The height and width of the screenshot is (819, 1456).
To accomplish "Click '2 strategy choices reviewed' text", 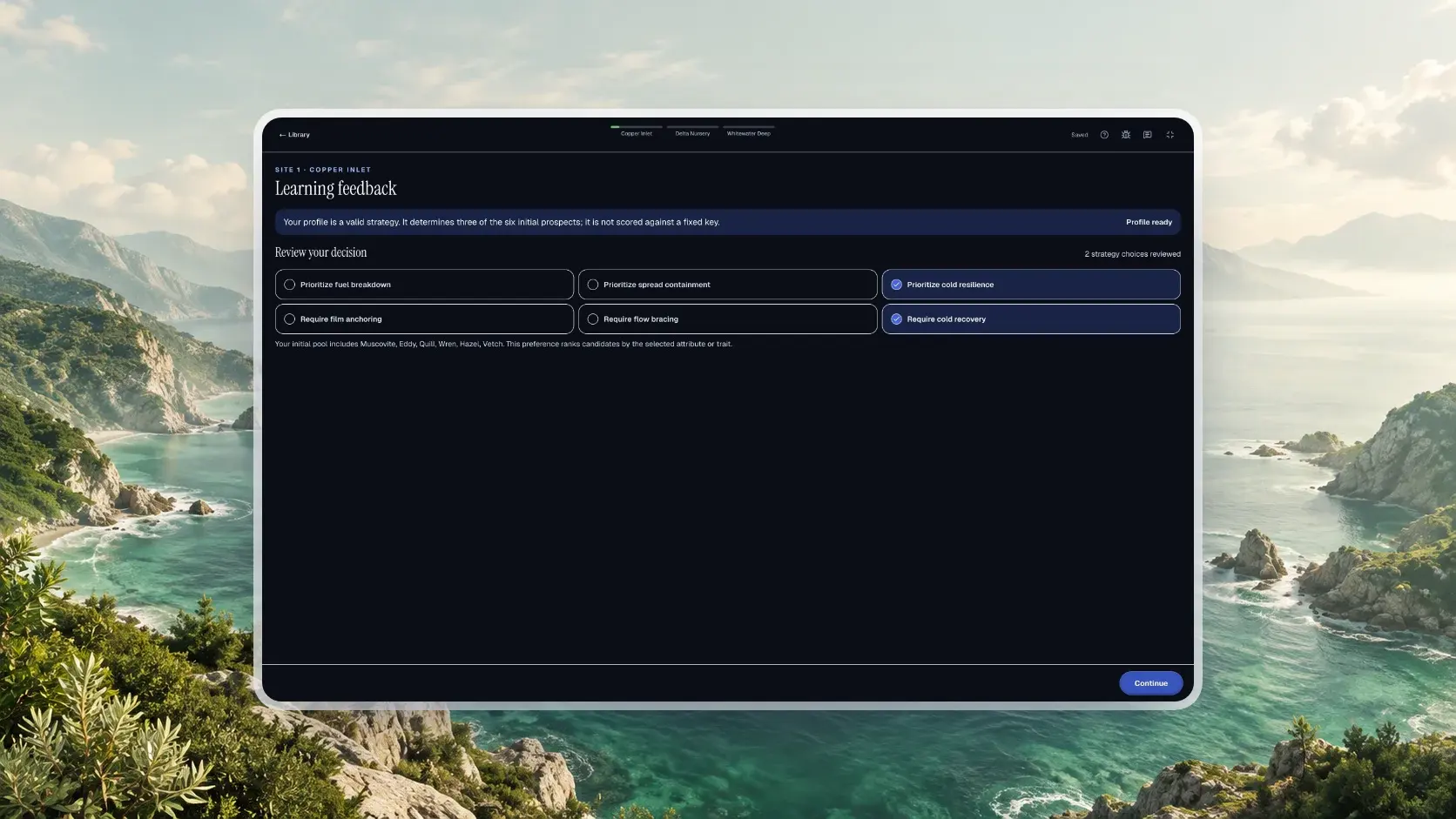I will [1132, 254].
